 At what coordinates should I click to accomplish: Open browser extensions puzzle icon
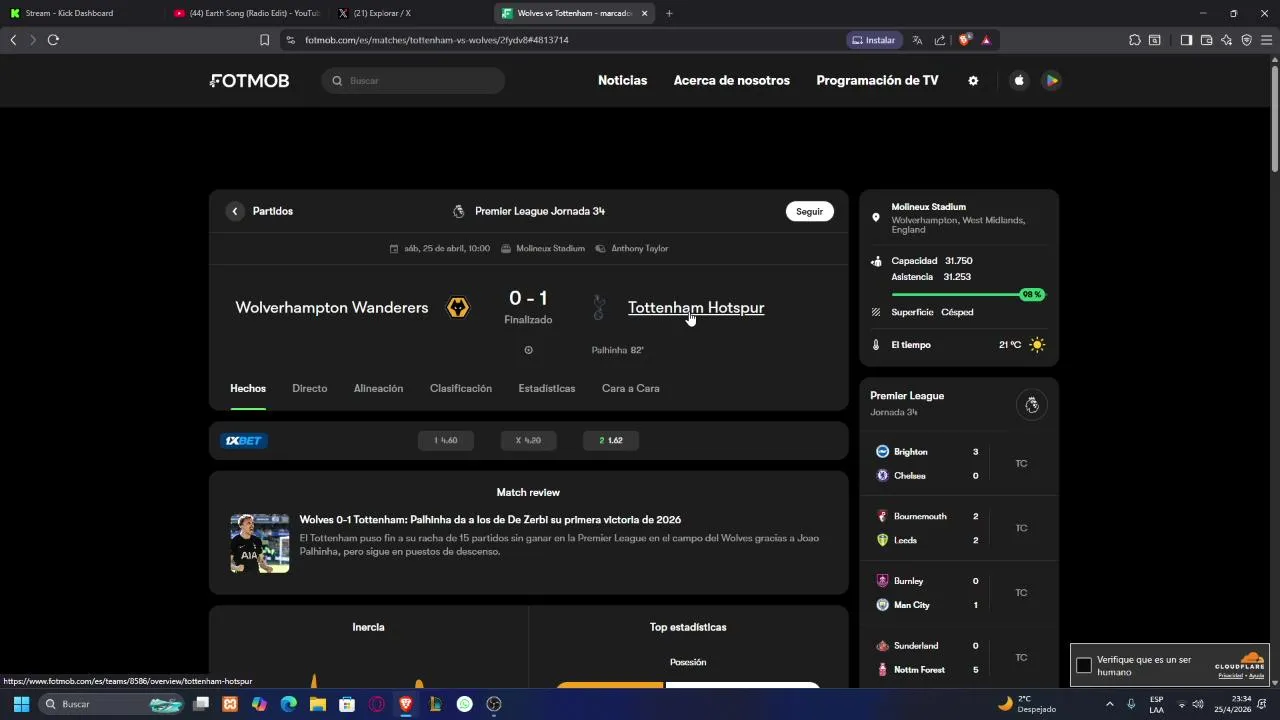pos(1135,40)
